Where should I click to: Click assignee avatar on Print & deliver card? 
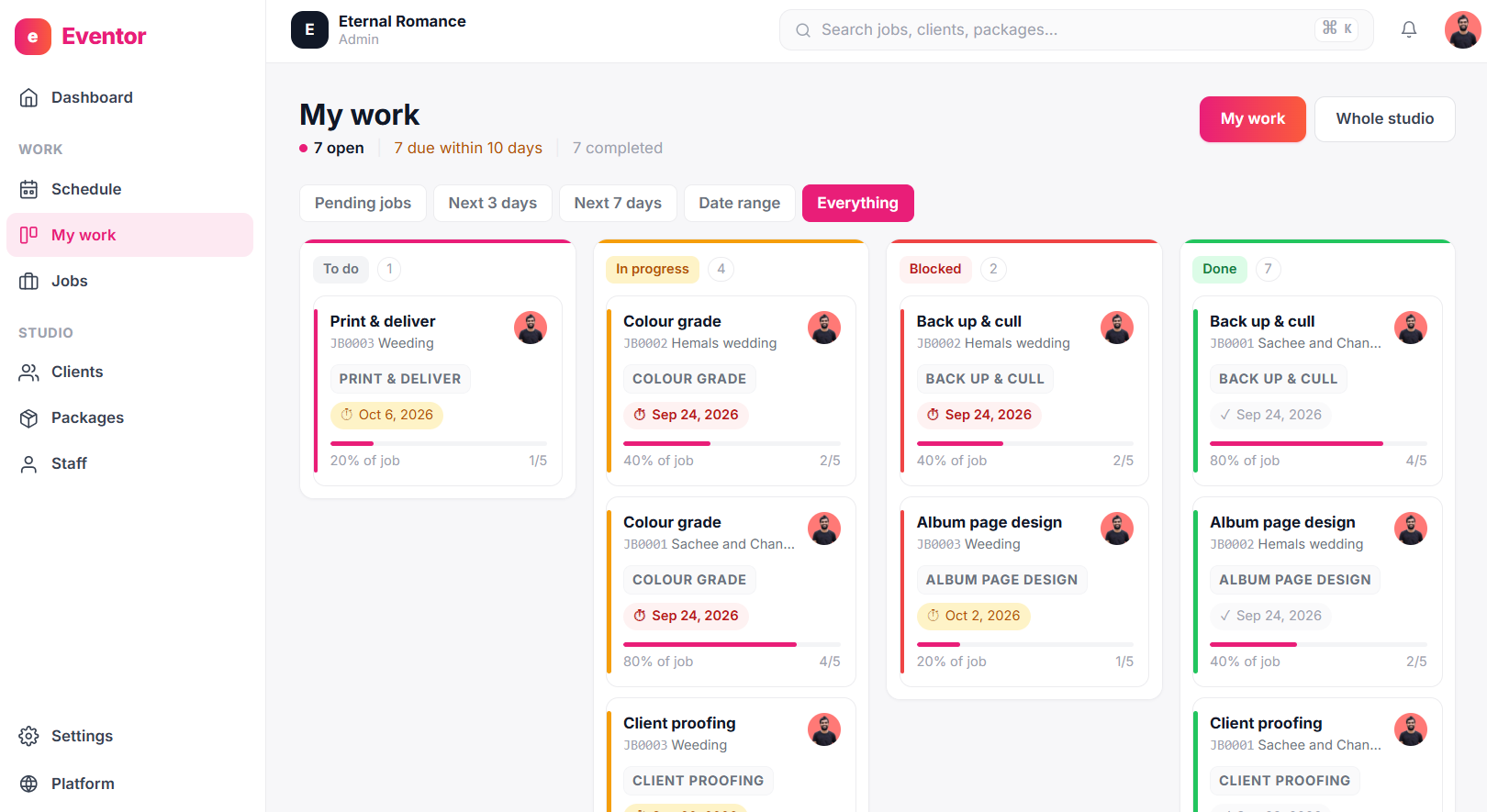coord(531,328)
